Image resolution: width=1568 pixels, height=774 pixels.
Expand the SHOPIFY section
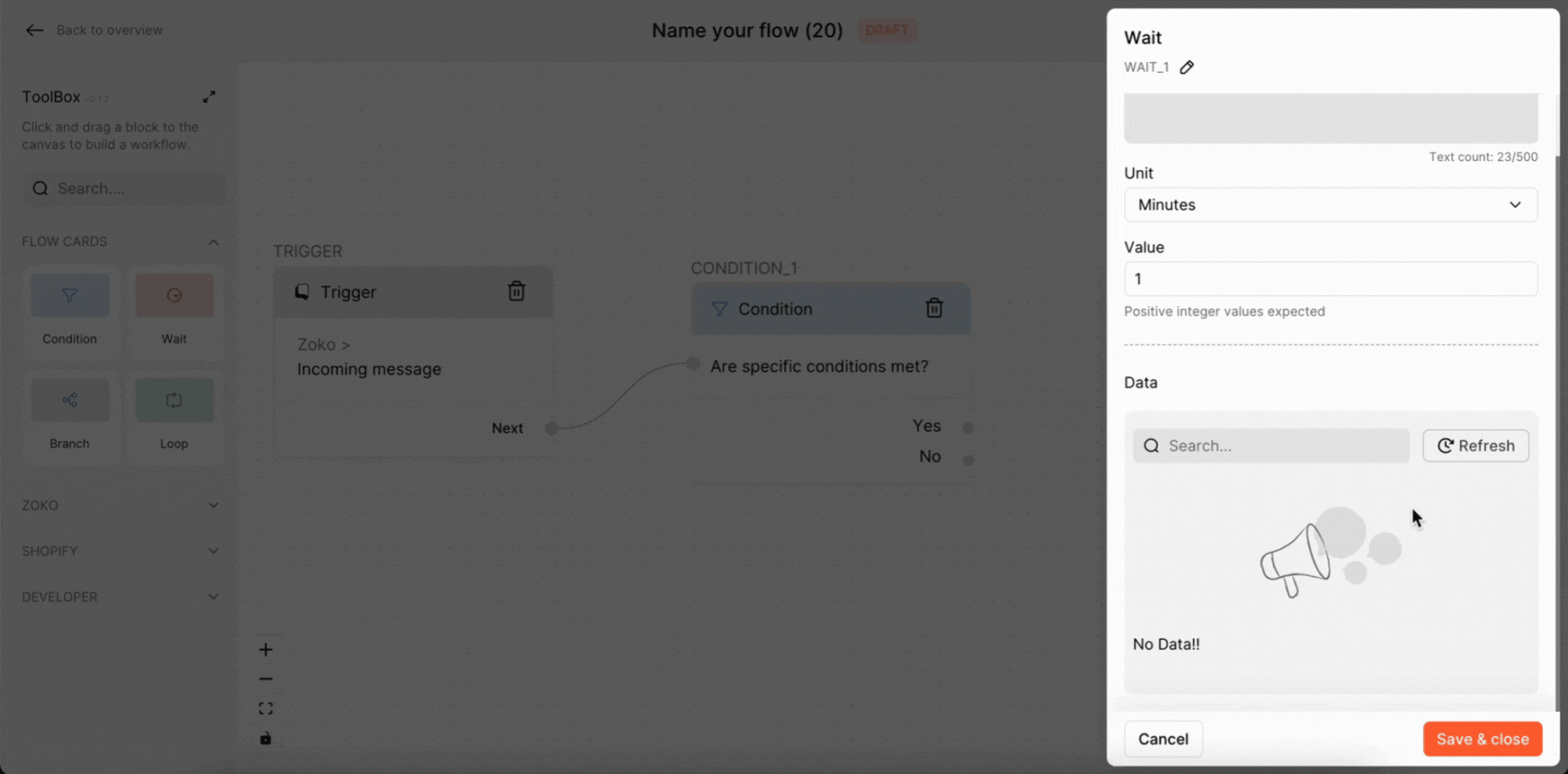(x=214, y=551)
